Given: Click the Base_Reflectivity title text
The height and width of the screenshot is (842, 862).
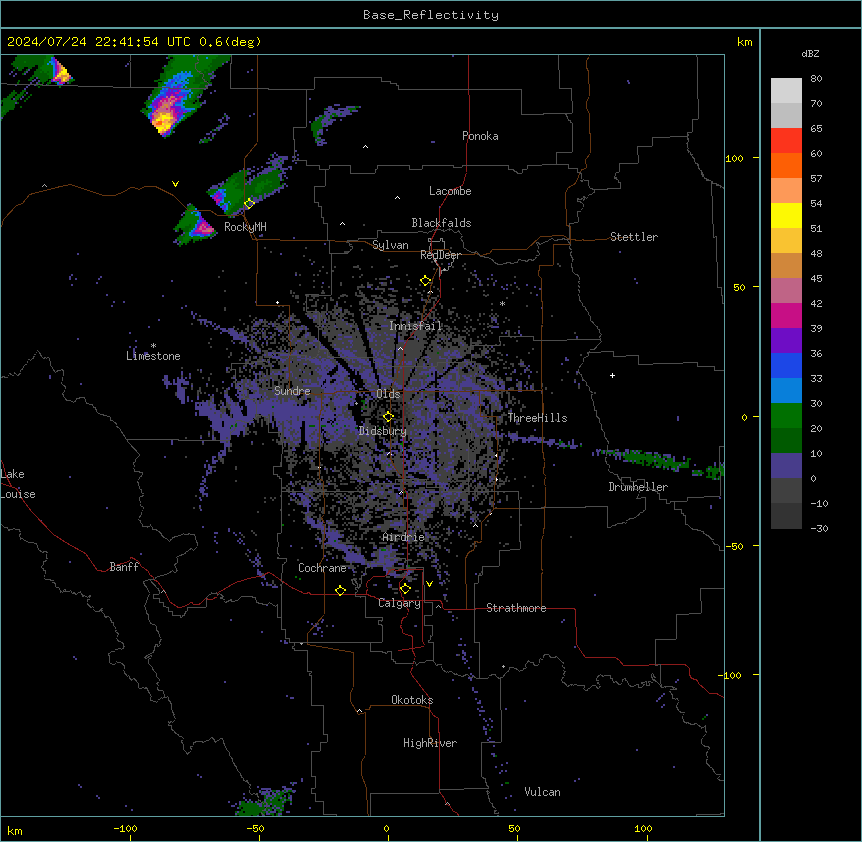Looking at the screenshot, I should tap(431, 15).
